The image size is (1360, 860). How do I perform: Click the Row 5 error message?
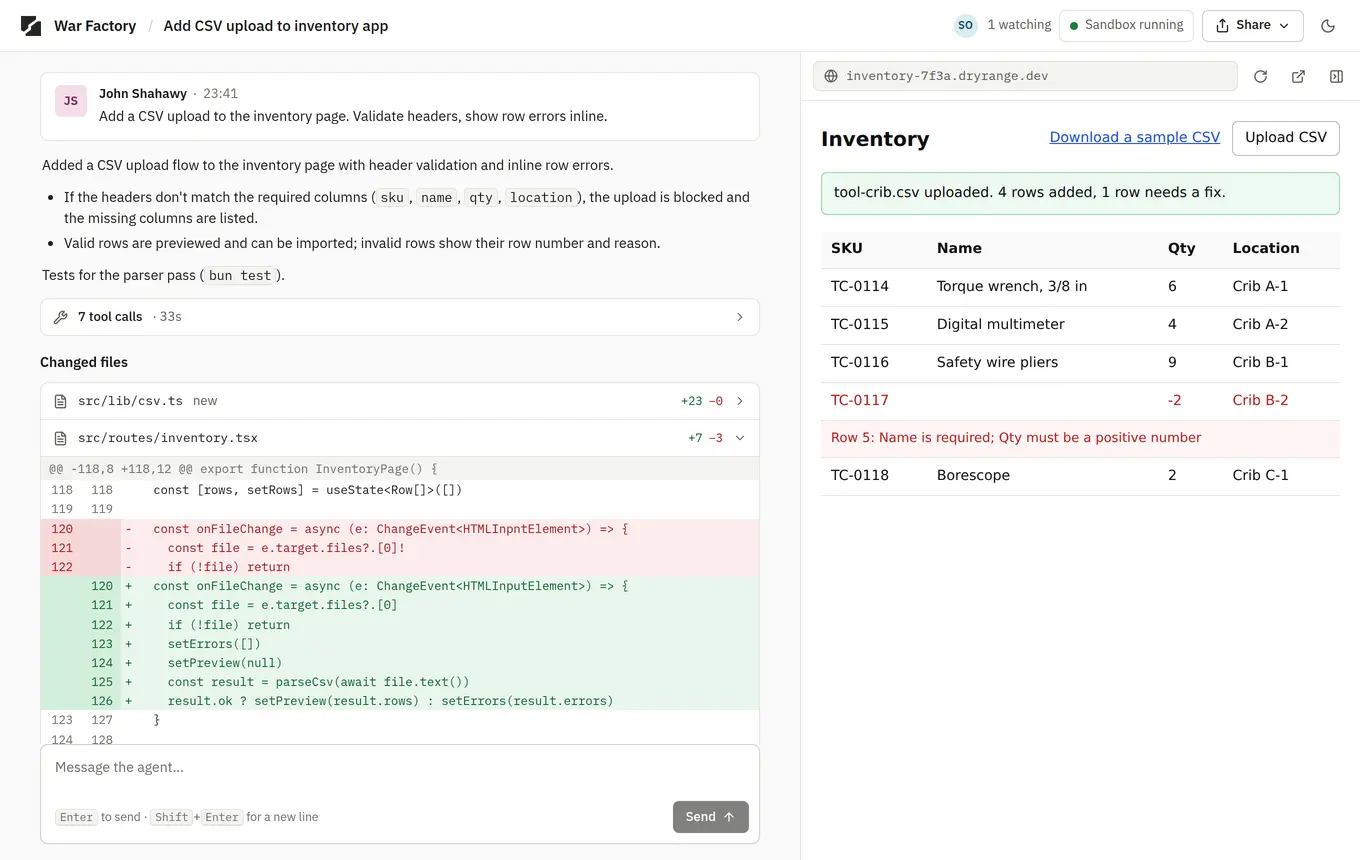coord(1016,437)
